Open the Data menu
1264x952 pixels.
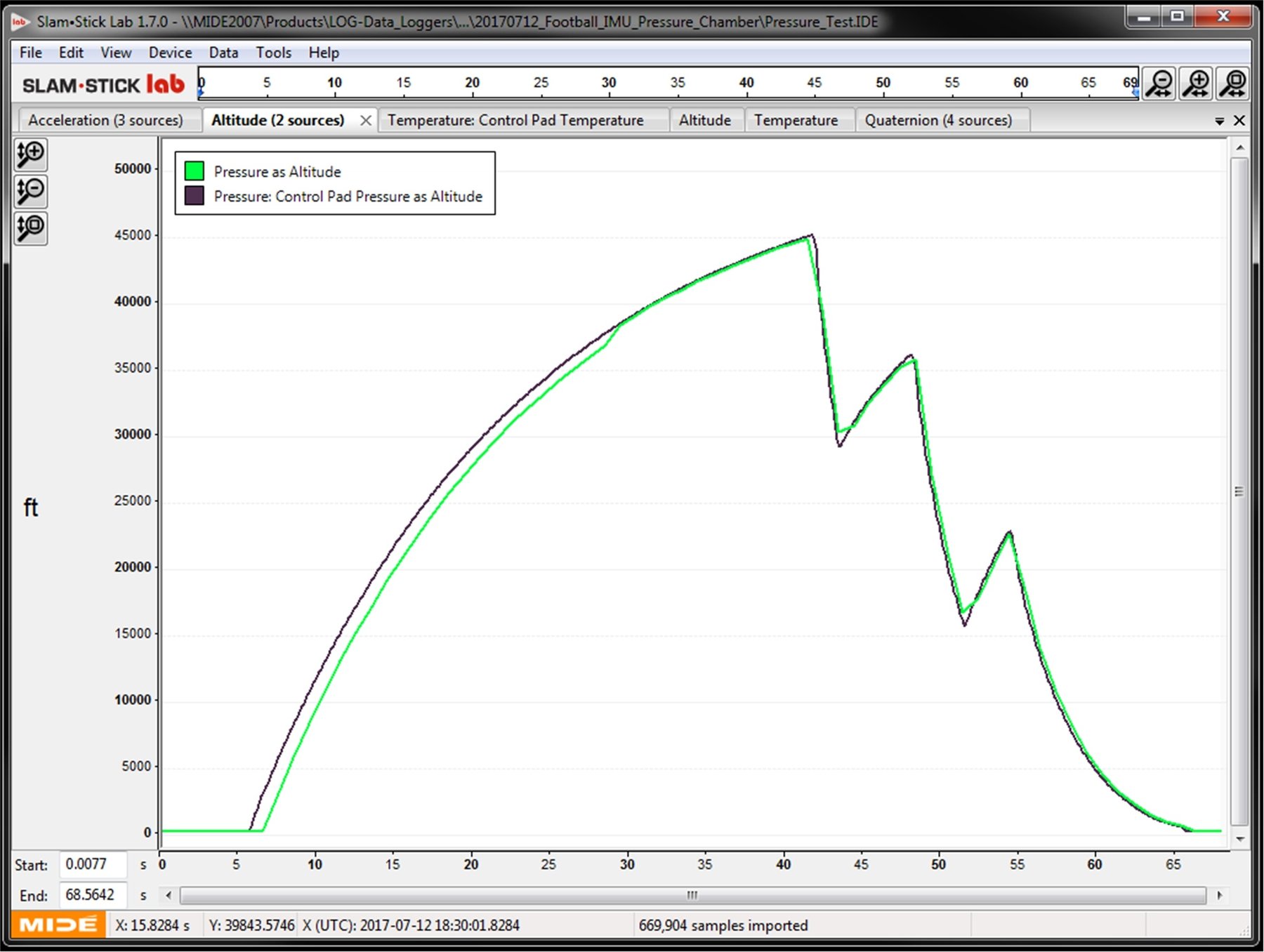(x=223, y=53)
